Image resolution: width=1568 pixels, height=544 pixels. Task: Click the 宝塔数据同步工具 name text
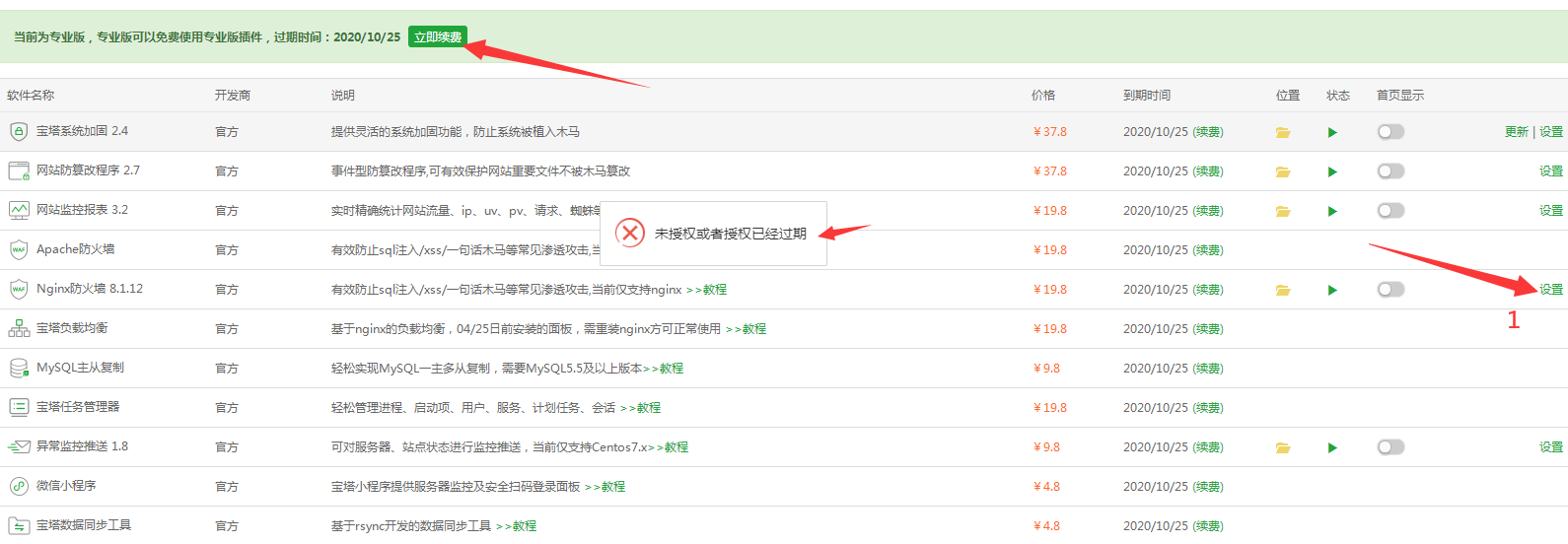[84, 525]
